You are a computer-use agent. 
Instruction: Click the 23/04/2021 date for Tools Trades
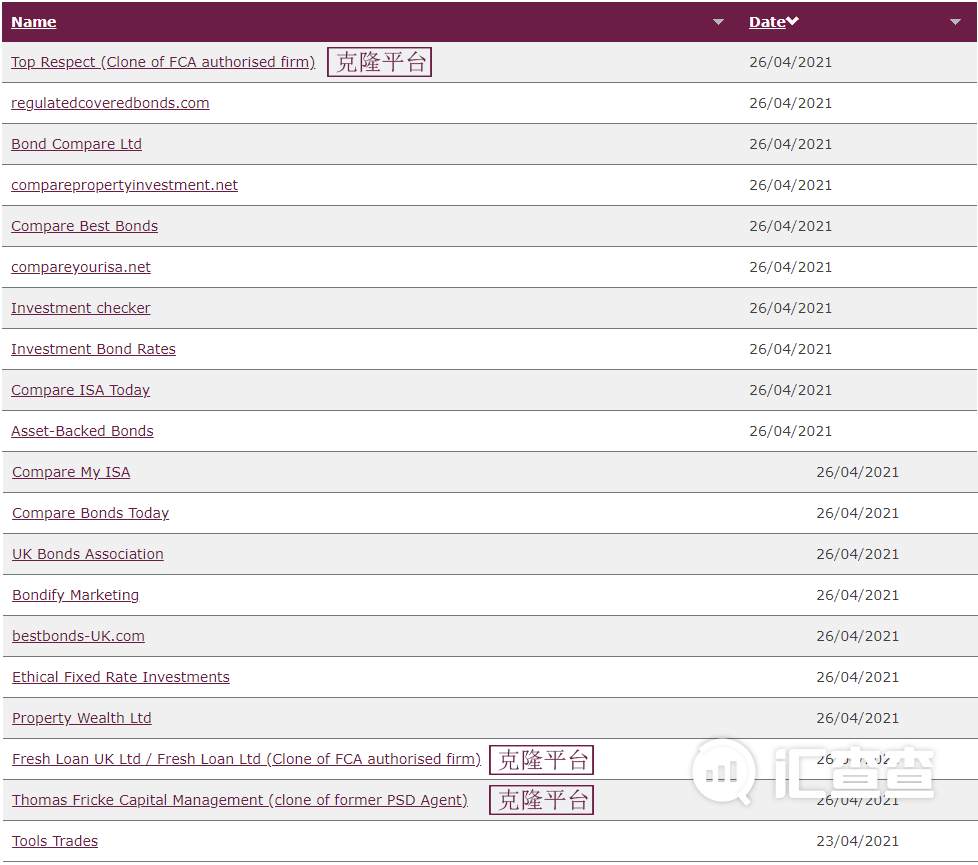pyautogui.click(x=858, y=841)
